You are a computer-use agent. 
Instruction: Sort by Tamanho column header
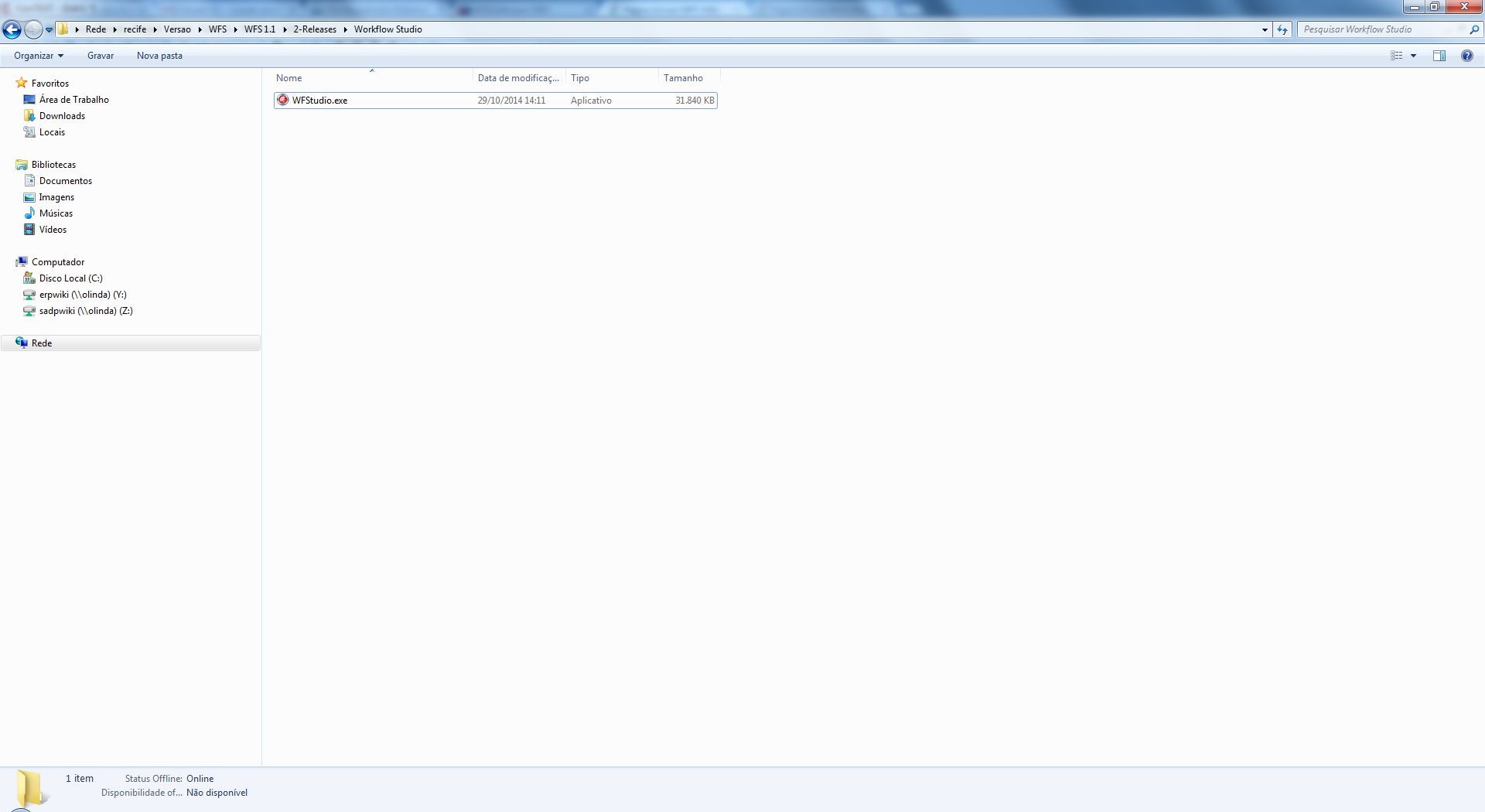(x=683, y=78)
